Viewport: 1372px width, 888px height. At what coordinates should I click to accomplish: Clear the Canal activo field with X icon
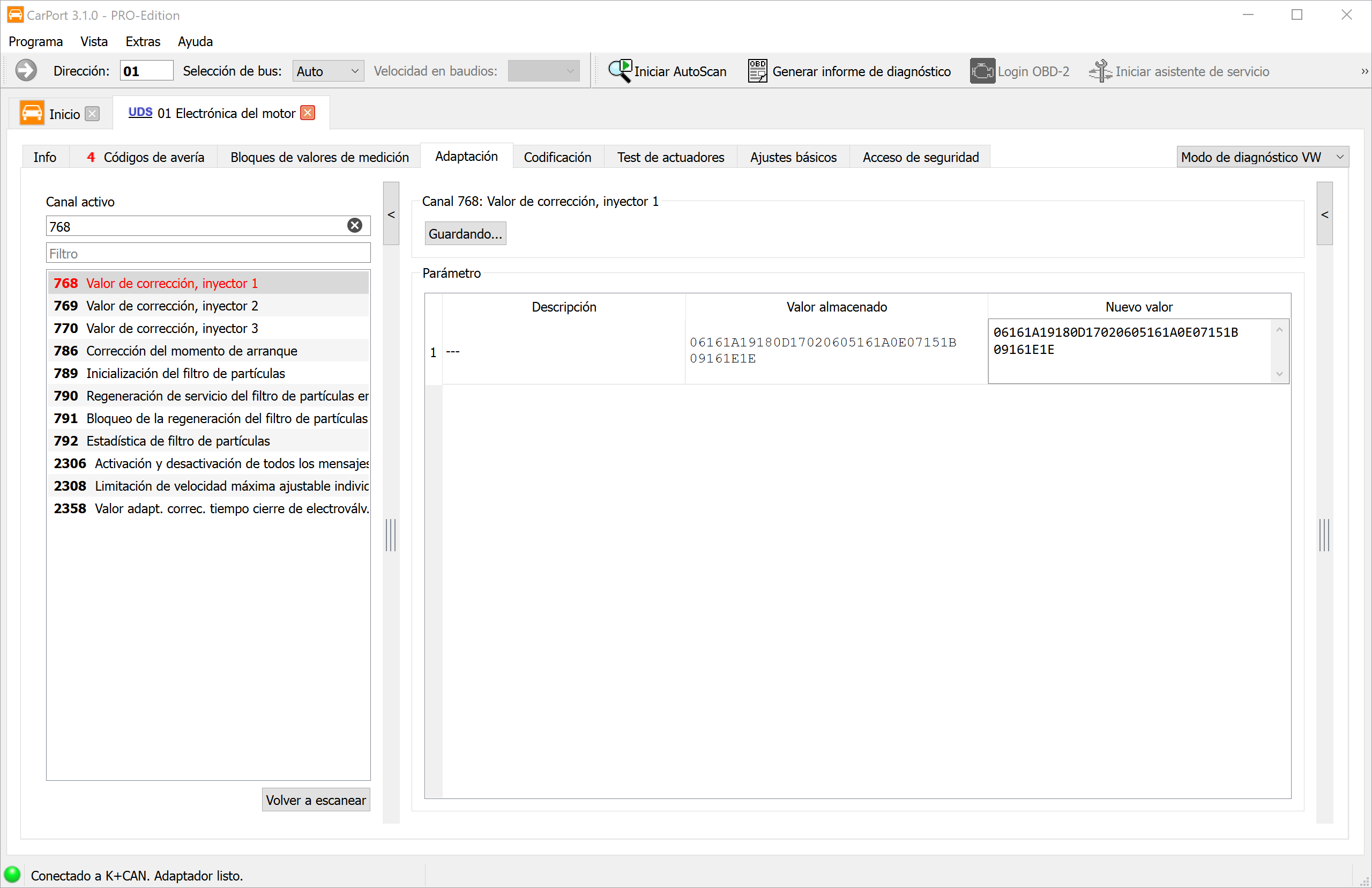355,225
